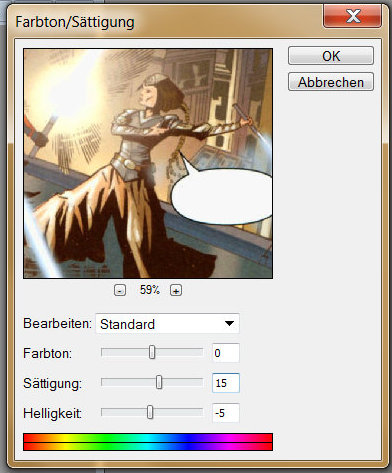392x473 pixels.
Task: Click the upper rainbow hue bar
Action: pos(148,438)
